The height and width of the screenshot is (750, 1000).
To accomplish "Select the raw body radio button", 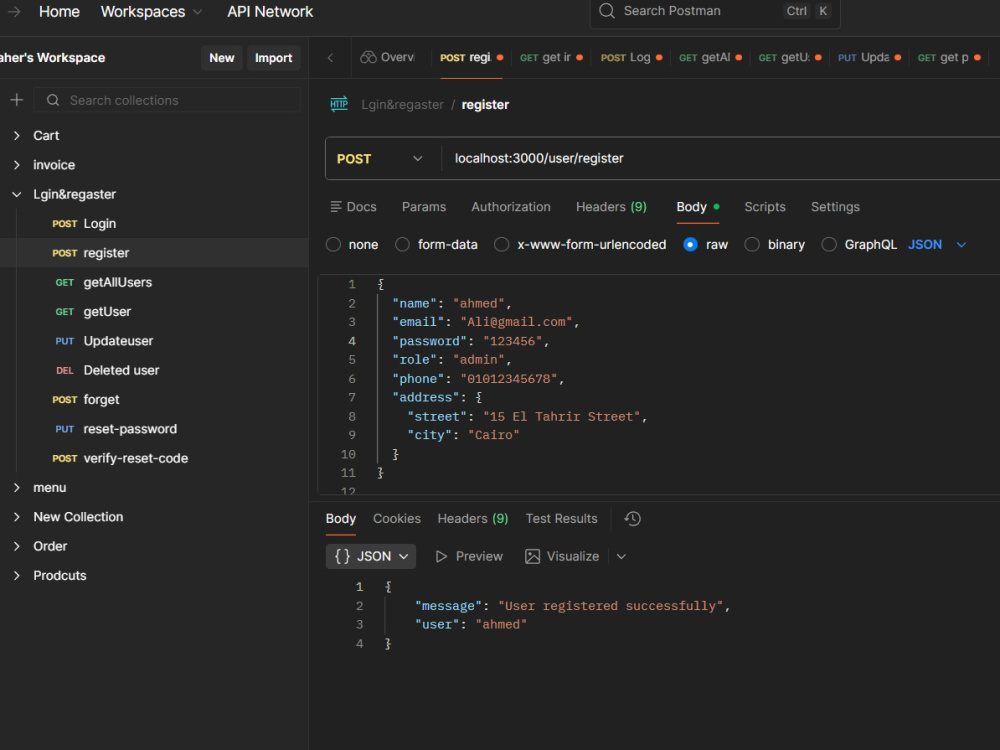I will point(690,244).
